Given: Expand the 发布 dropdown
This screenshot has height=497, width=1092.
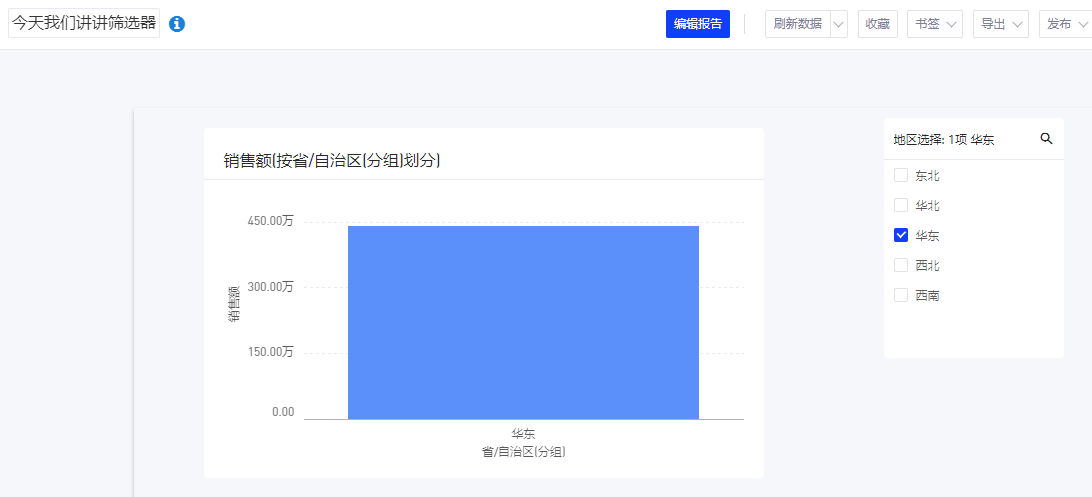Looking at the screenshot, I should [1065, 24].
